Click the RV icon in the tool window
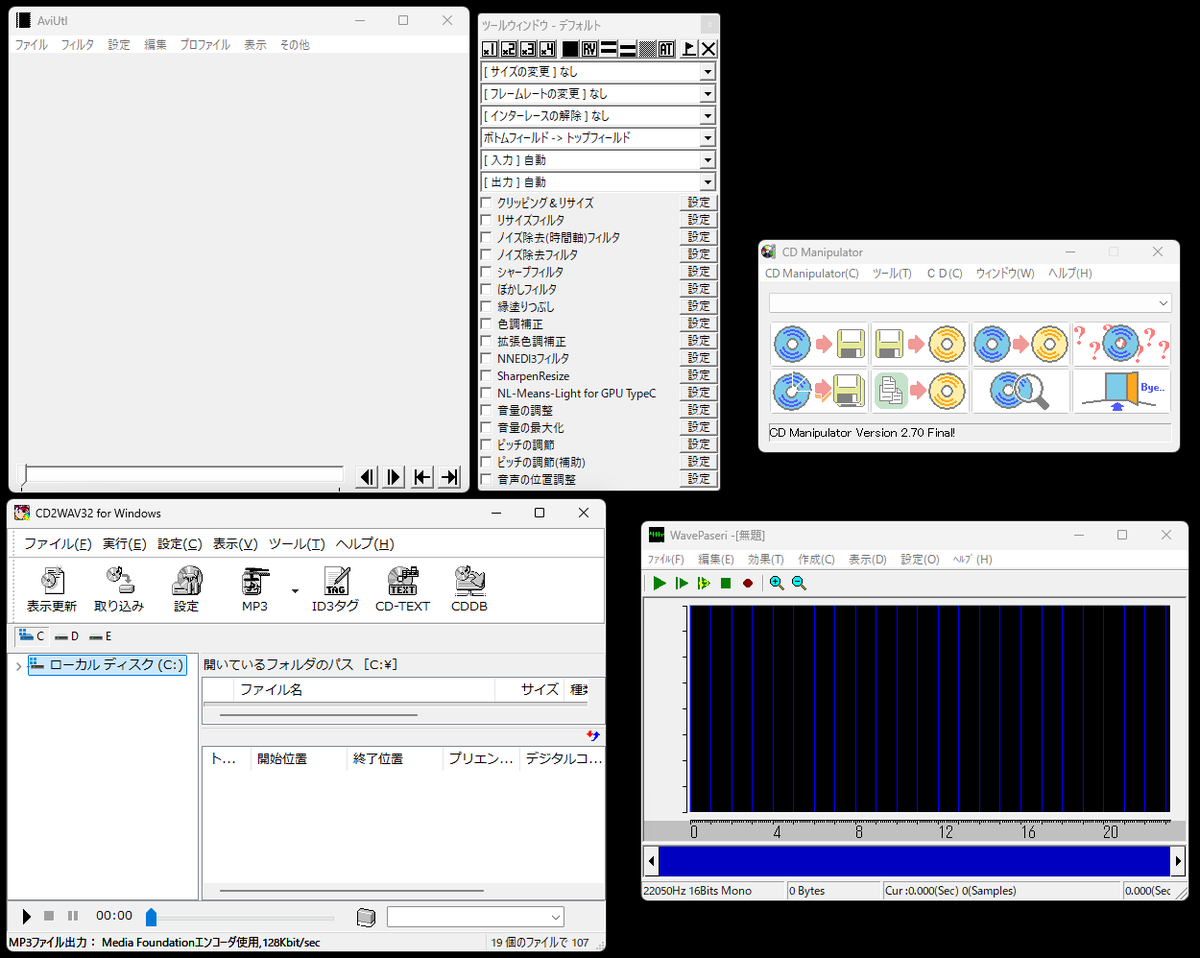 point(589,49)
